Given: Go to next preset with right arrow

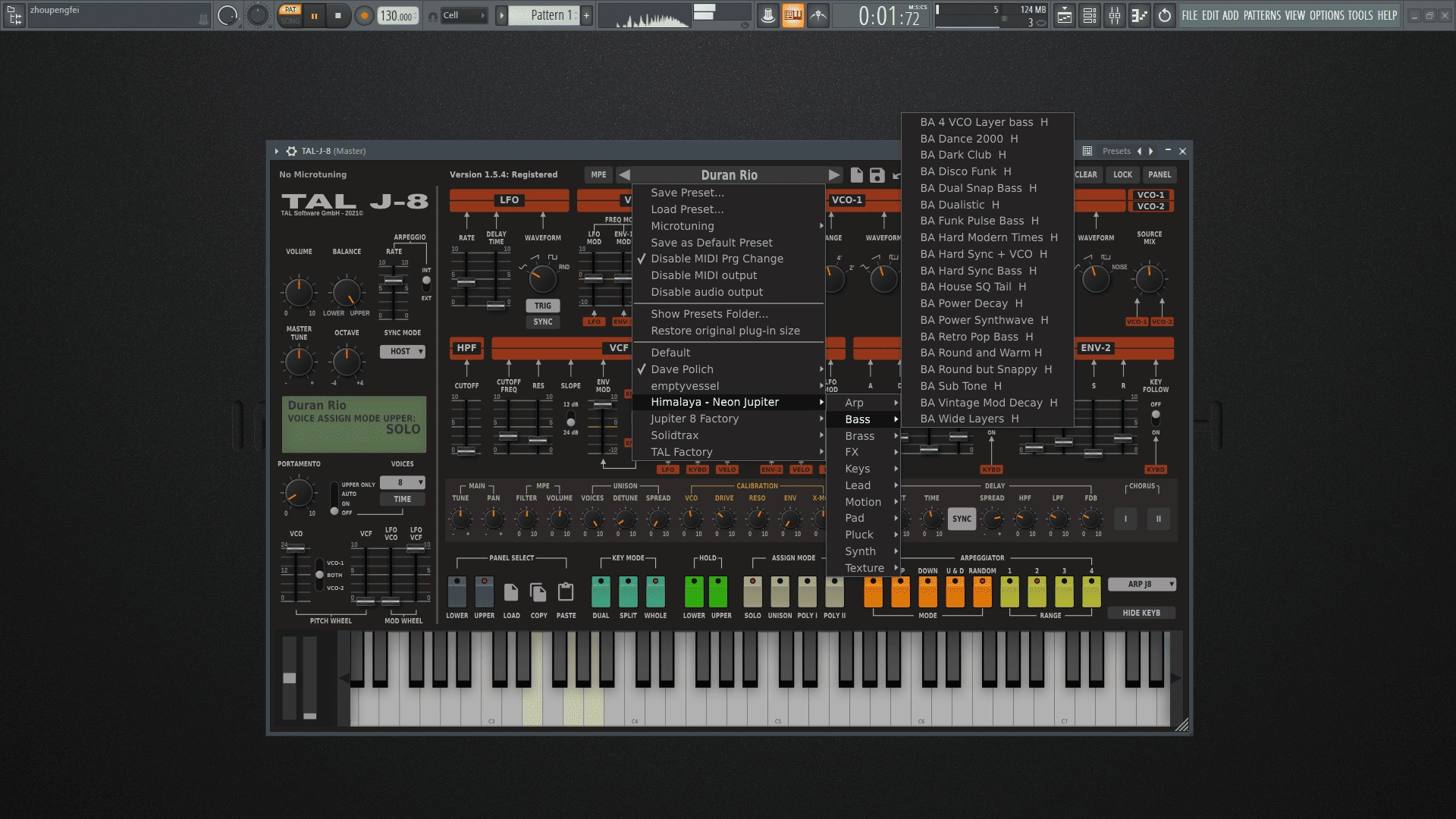Looking at the screenshot, I should pyautogui.click(x=834, y=175).
